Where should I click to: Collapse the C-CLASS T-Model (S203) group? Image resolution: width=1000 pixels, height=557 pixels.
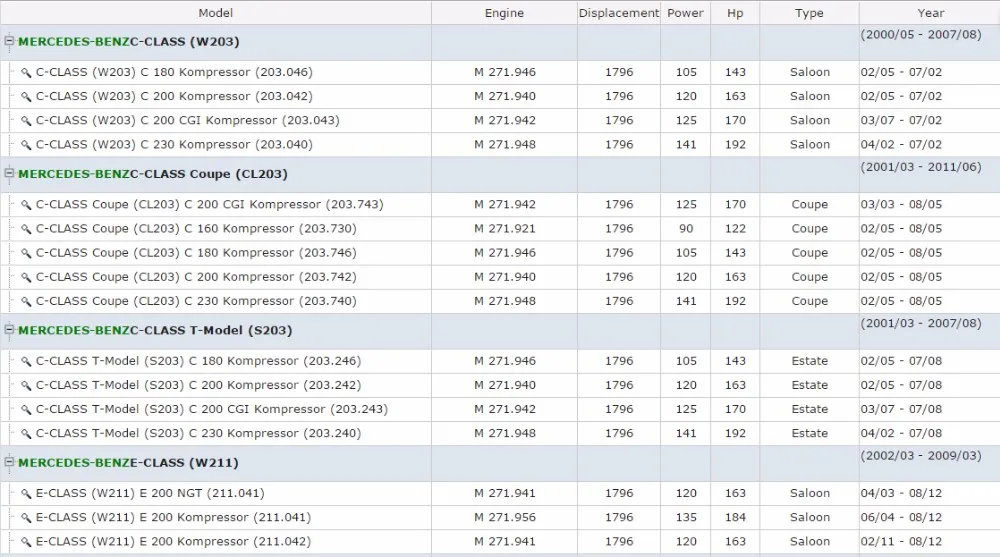(9, 329)
